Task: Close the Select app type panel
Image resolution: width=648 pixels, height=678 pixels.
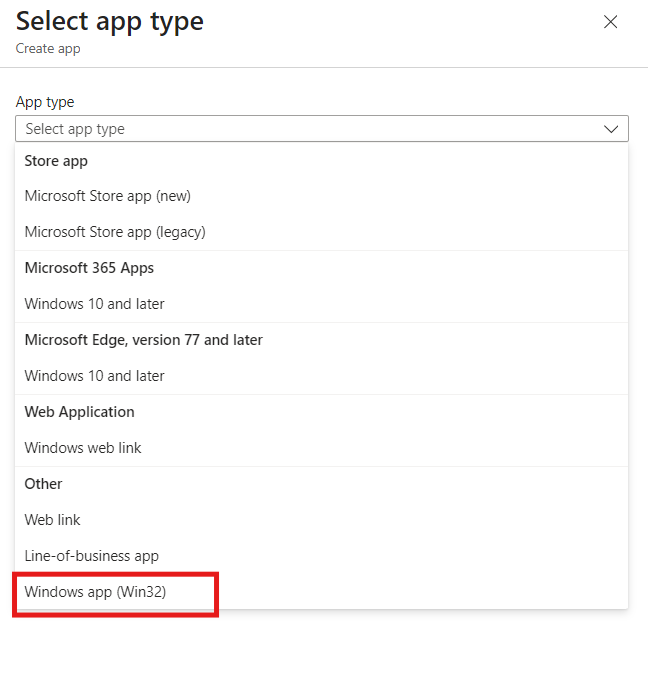Action: pyautogui.click(x=610, y=22)
